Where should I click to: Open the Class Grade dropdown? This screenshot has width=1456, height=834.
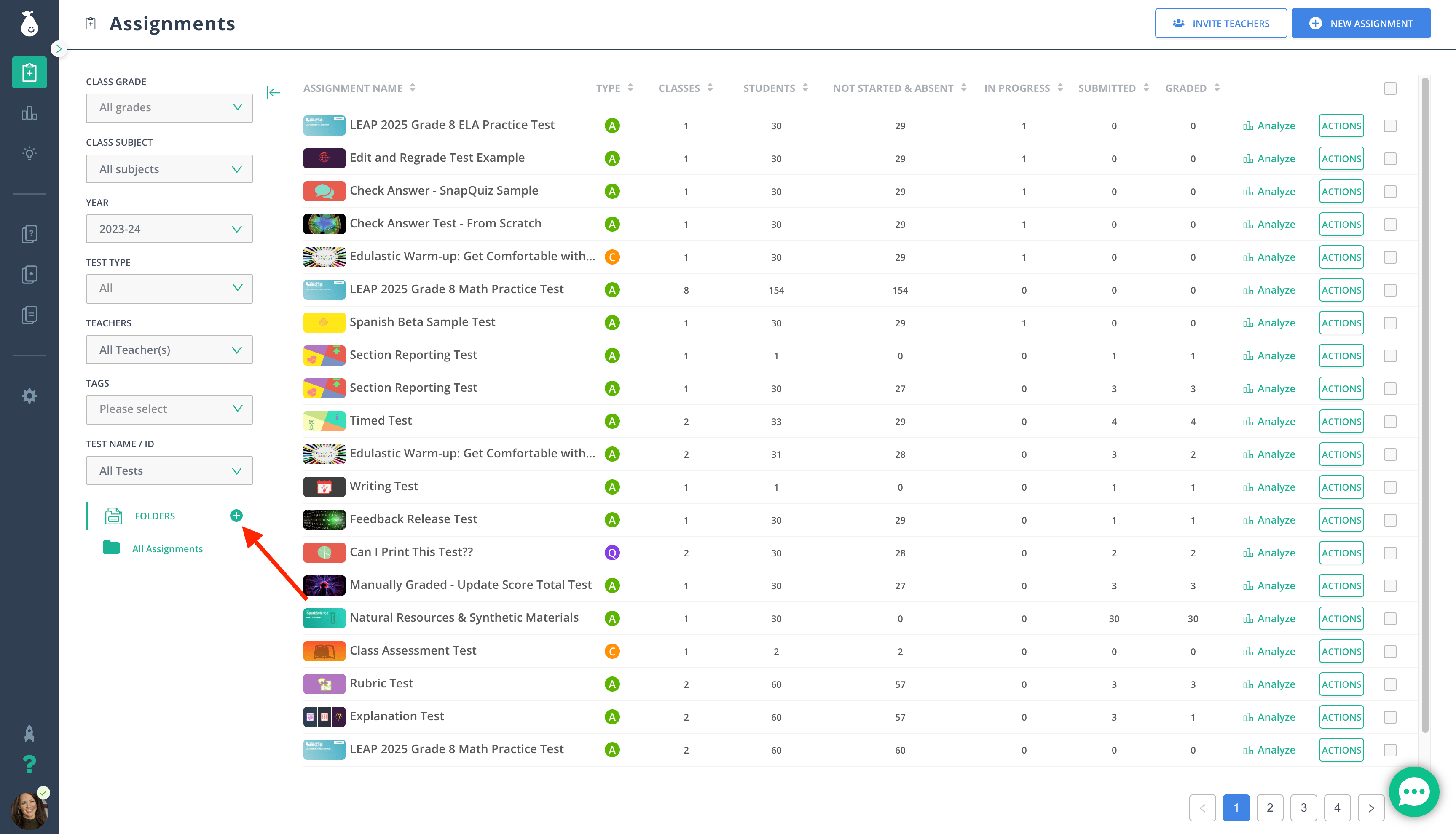point(169,108)
